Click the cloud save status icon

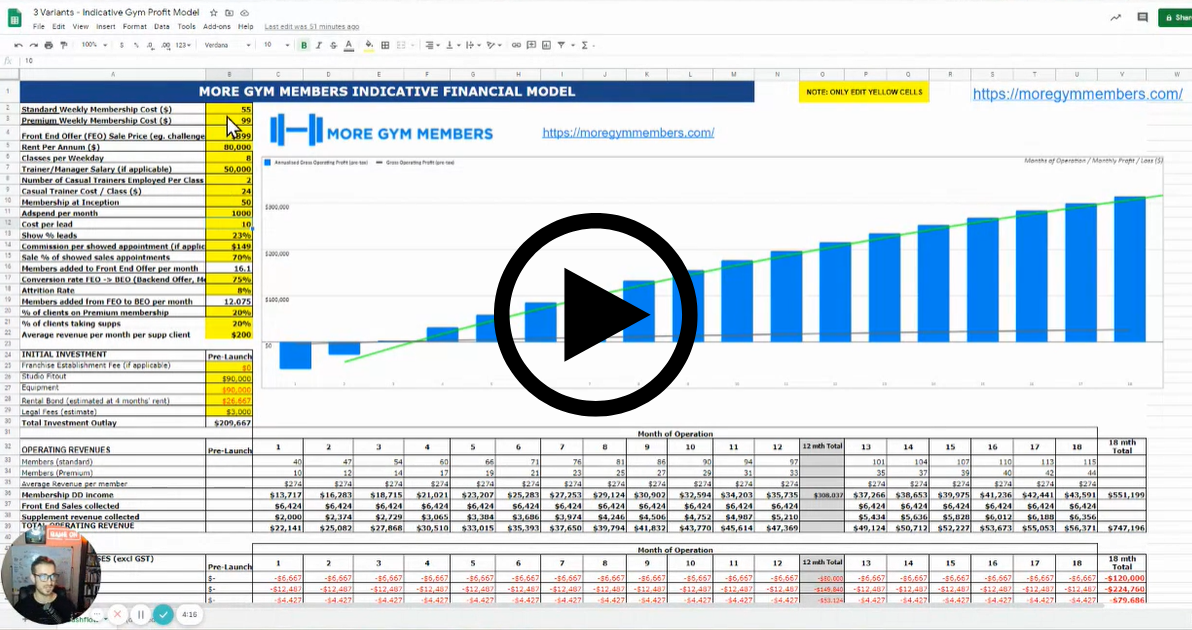point(244,13)
